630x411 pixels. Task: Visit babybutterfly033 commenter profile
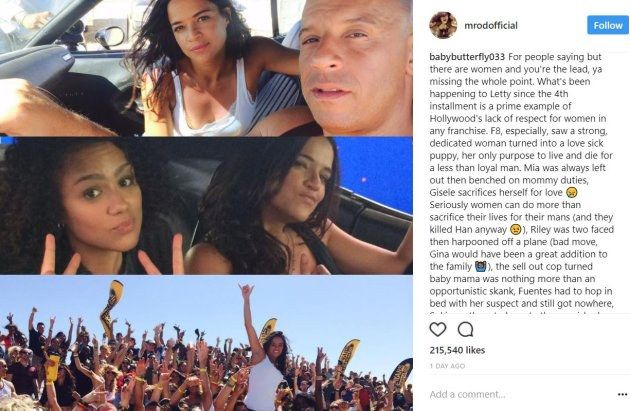coord(467,57)
